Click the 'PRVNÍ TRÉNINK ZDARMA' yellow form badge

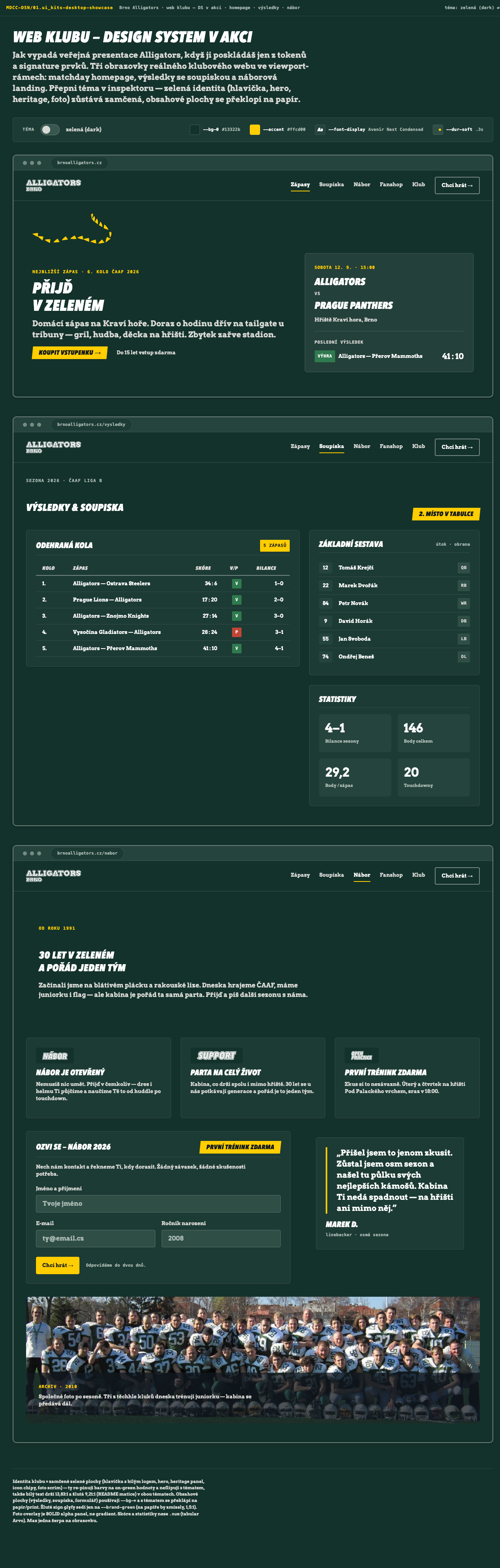point(240,1147)
